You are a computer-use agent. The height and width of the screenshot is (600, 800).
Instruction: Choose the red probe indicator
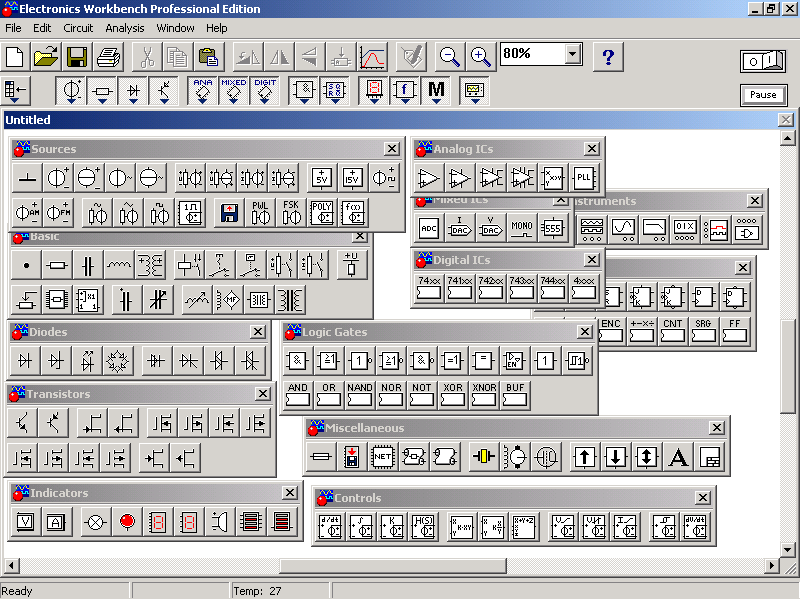tap(127, 522)
